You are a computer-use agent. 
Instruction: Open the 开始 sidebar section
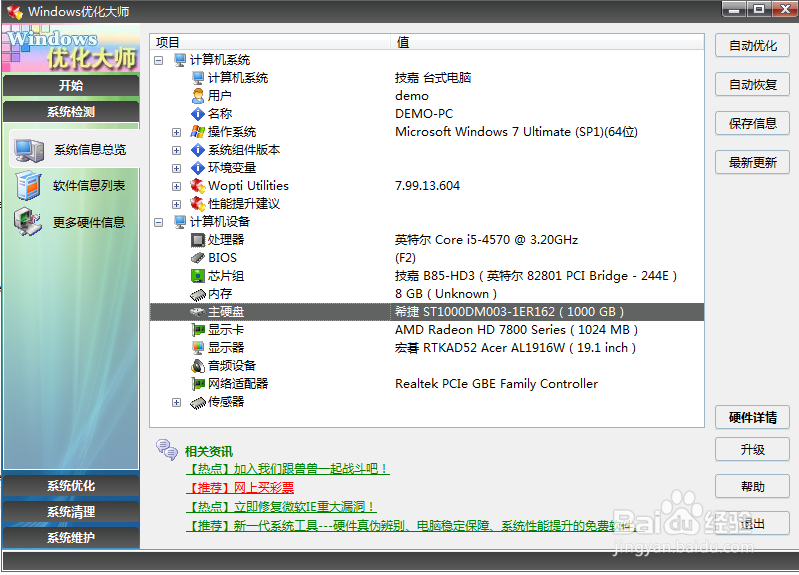[x=71, y=85]
